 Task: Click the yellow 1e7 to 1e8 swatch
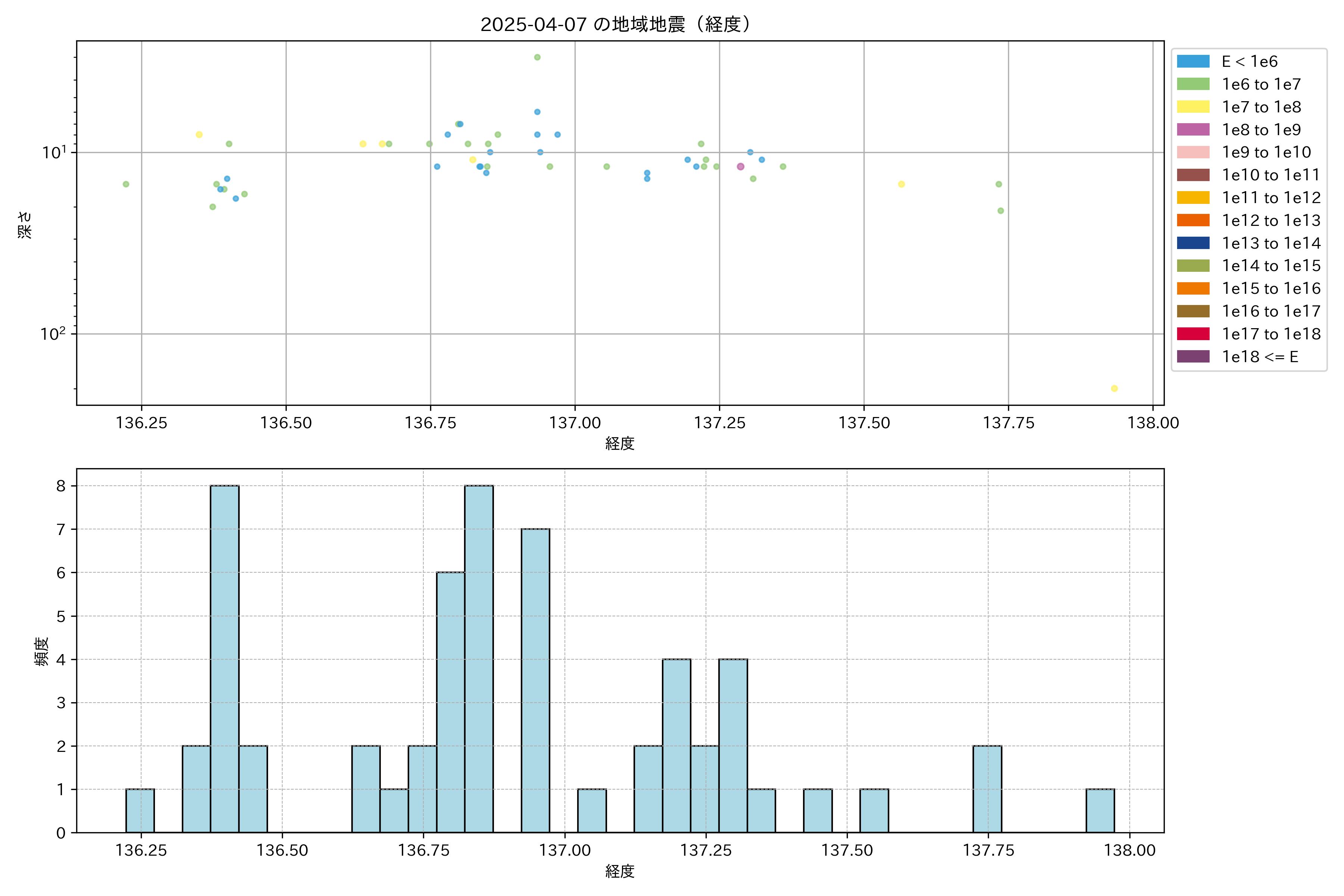coord(1193,107)
